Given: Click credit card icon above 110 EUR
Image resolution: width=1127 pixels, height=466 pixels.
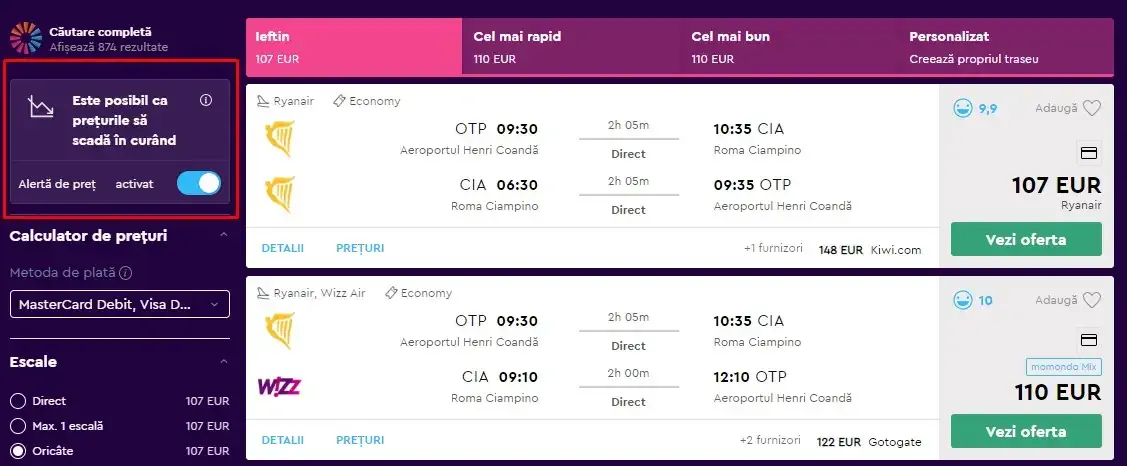Looking at the screenshot, I should [x=1089, y=339].
